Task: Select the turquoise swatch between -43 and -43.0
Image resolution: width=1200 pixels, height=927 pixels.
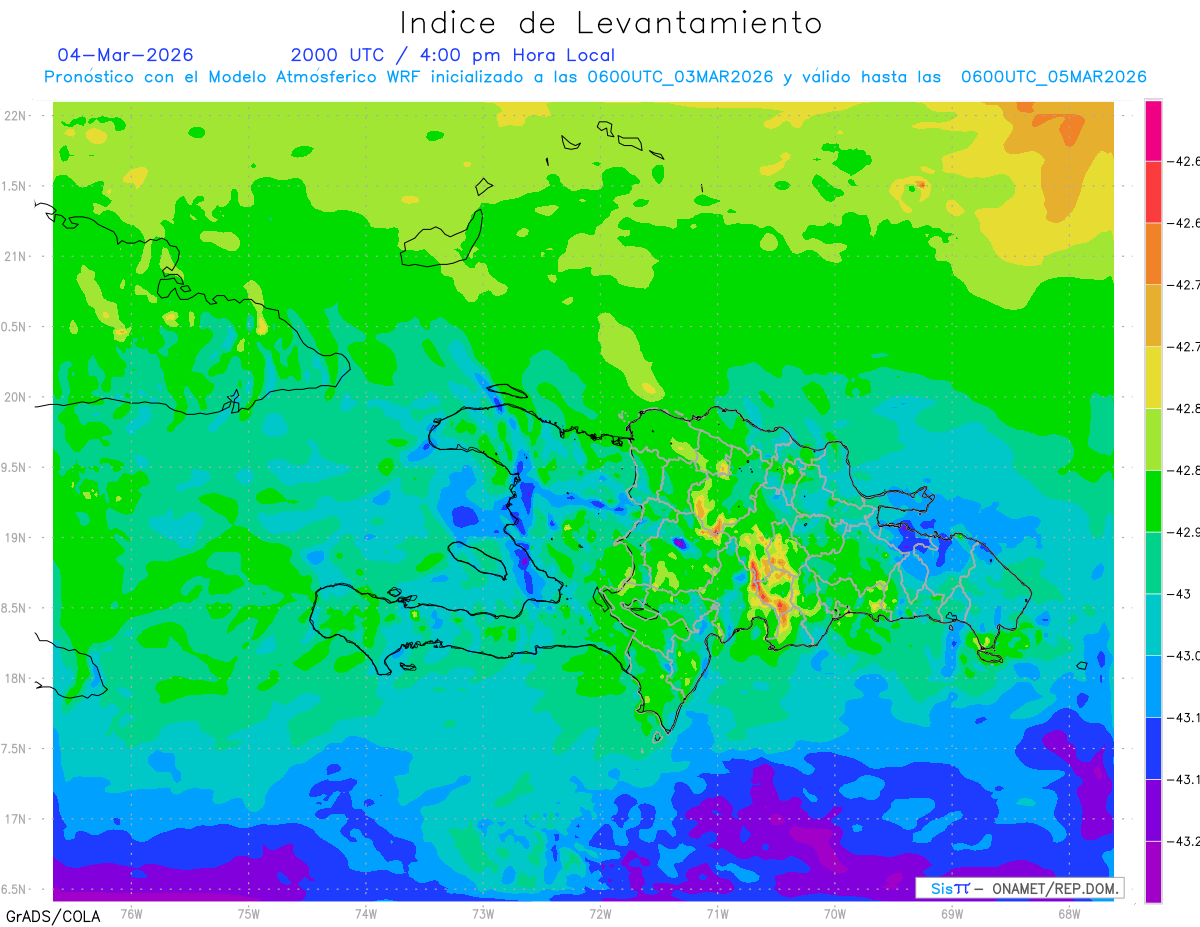Action: (x=1153, y=625)
